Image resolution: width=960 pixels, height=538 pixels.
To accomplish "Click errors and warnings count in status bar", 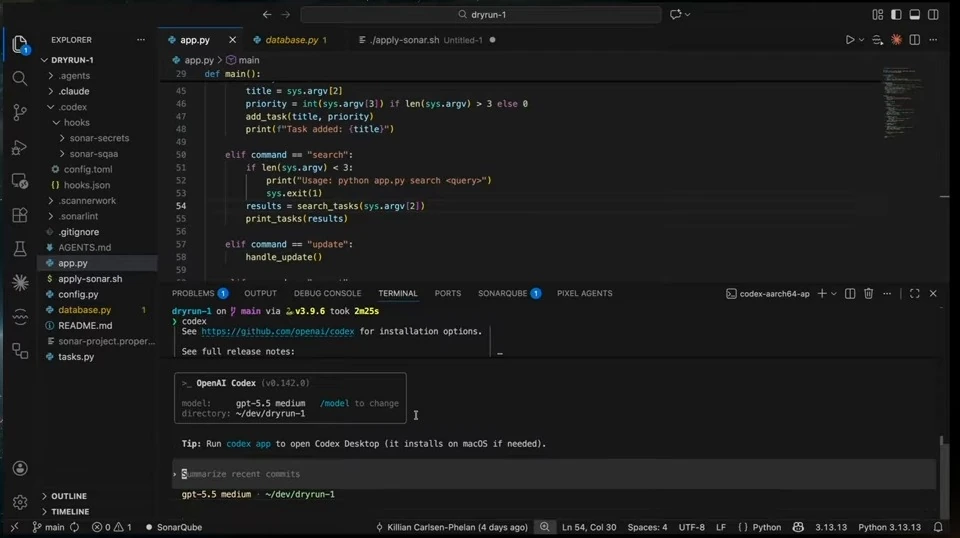I will [x=111, y=527].
